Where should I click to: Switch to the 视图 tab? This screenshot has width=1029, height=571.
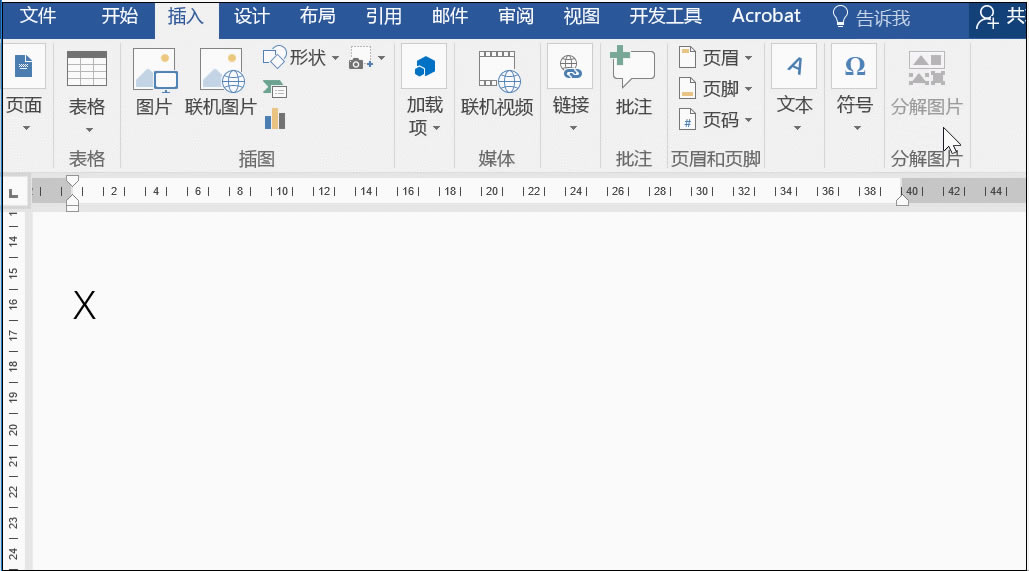[581, 16]
